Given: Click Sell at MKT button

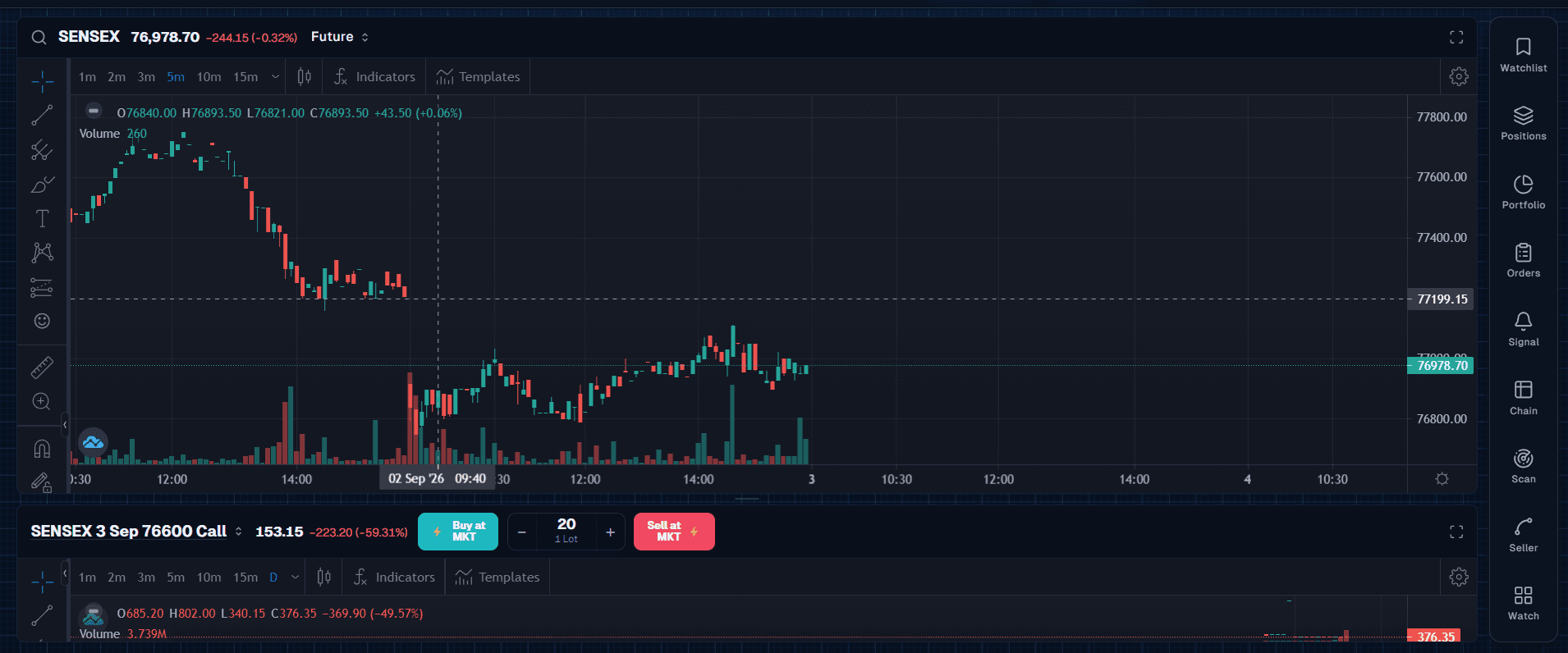Looking at the screenshot, I should point(674,532).
